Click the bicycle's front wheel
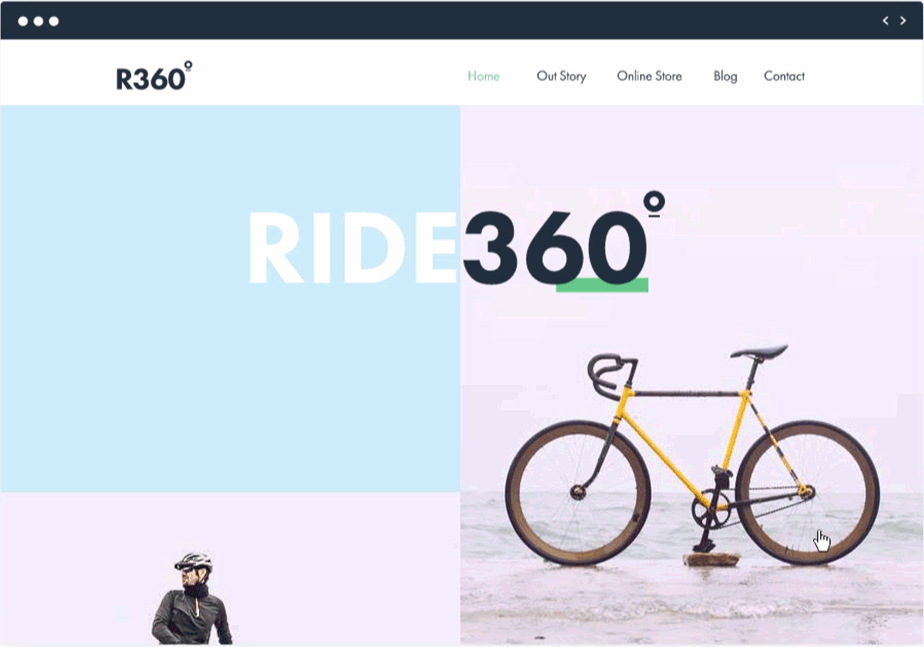 [x=578, y=493]
